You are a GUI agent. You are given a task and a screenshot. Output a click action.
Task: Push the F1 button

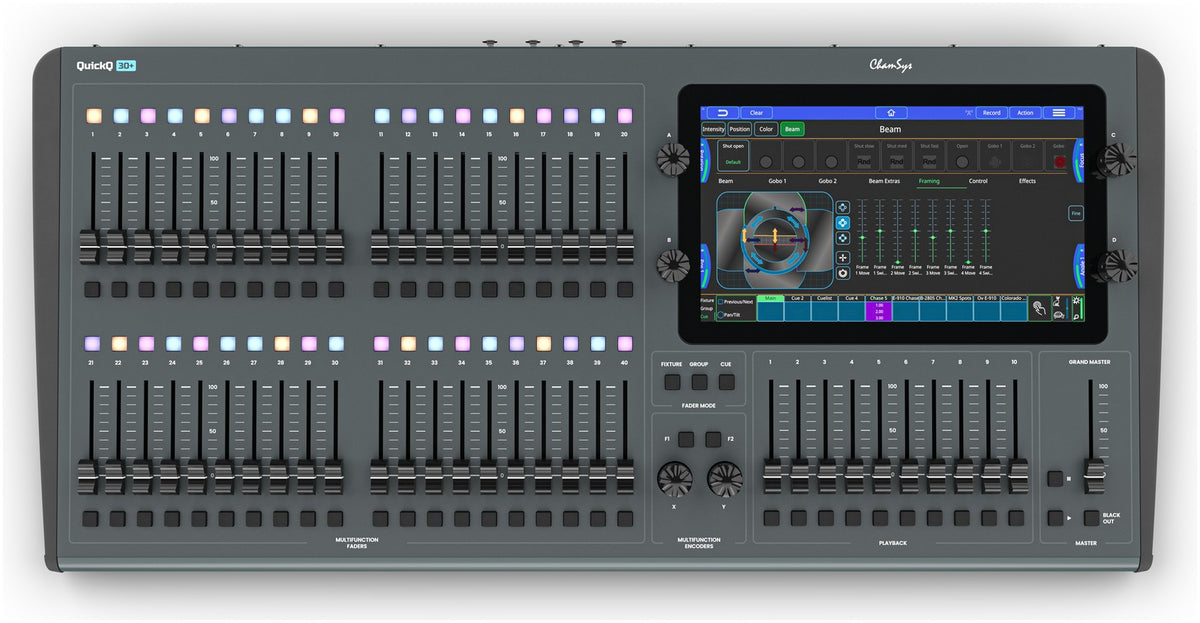pos(685,439)
